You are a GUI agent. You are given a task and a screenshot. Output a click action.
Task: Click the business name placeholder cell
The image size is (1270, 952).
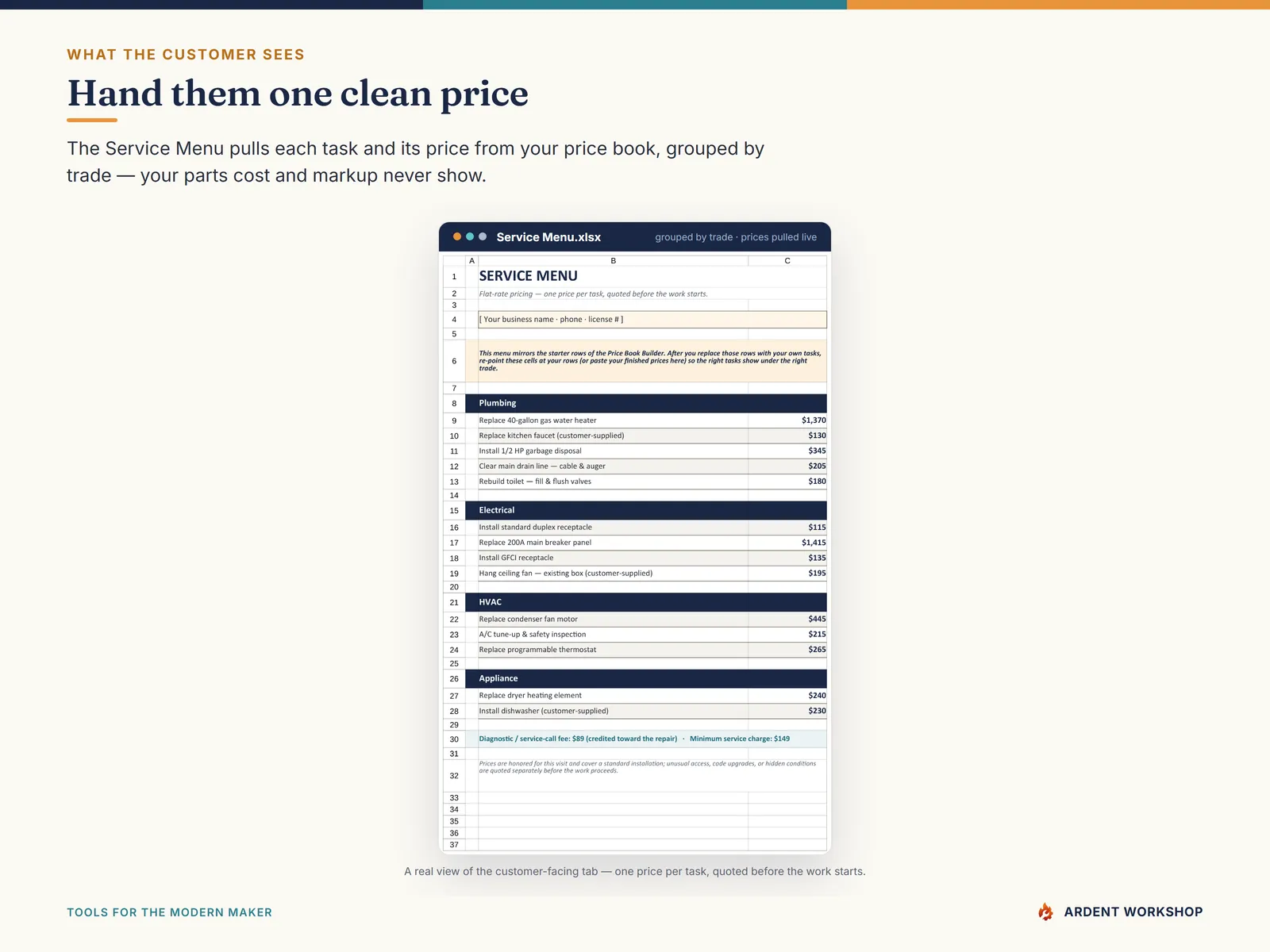point(652,319)
